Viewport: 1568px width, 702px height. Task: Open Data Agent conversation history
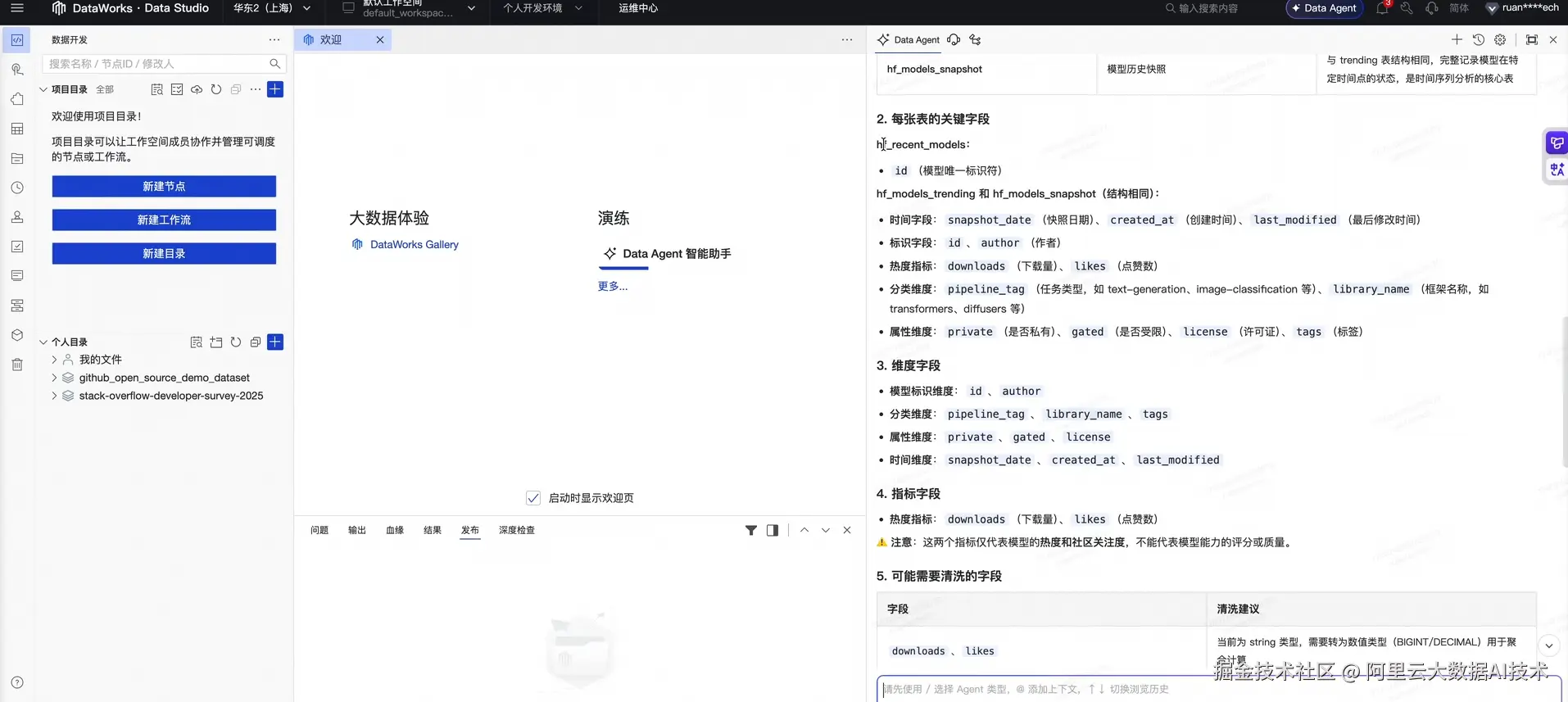pos(1479,39)
